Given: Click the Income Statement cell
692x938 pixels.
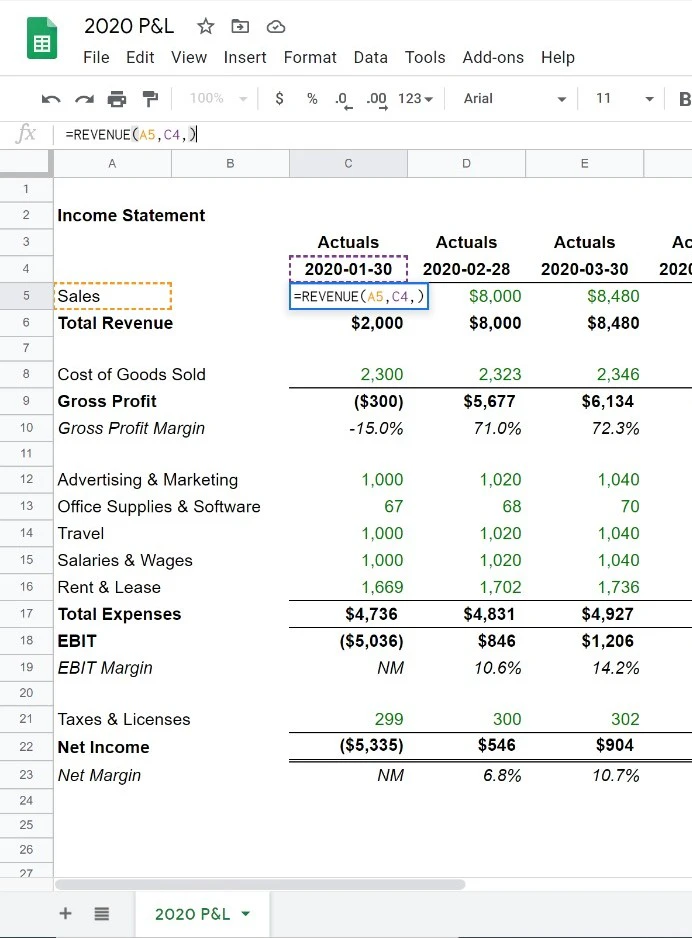Looking at the screenshot, I should [131, 215].
